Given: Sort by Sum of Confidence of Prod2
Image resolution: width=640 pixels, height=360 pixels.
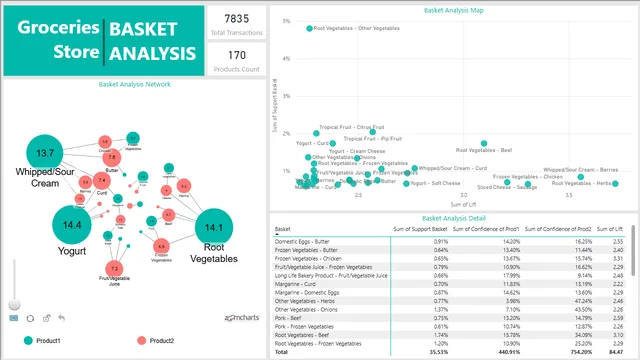Looking at the screenshot, I should [558, 229].
